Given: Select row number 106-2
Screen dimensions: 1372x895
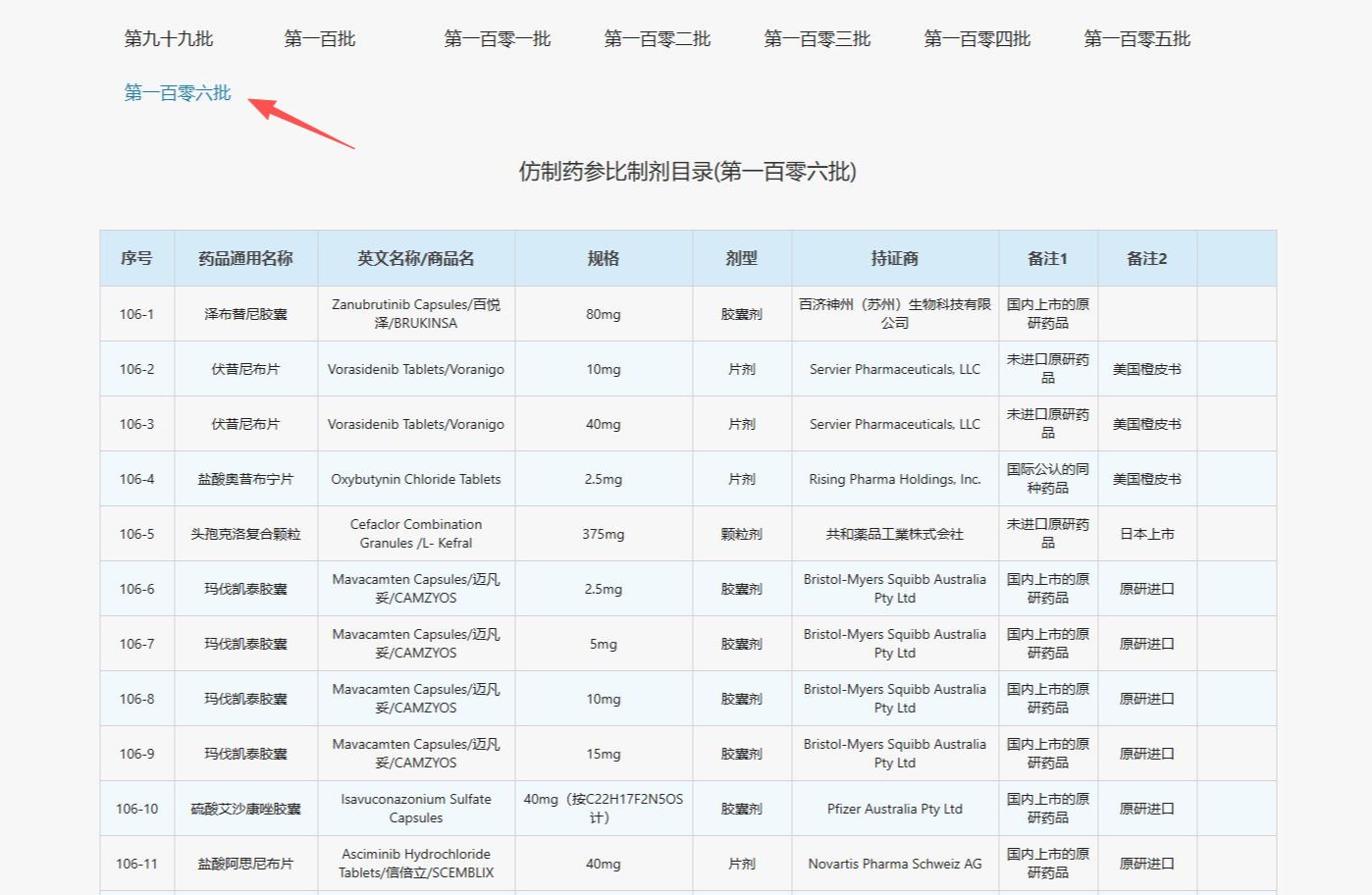Looking at the screenshot, I should [x=136, y=369].
